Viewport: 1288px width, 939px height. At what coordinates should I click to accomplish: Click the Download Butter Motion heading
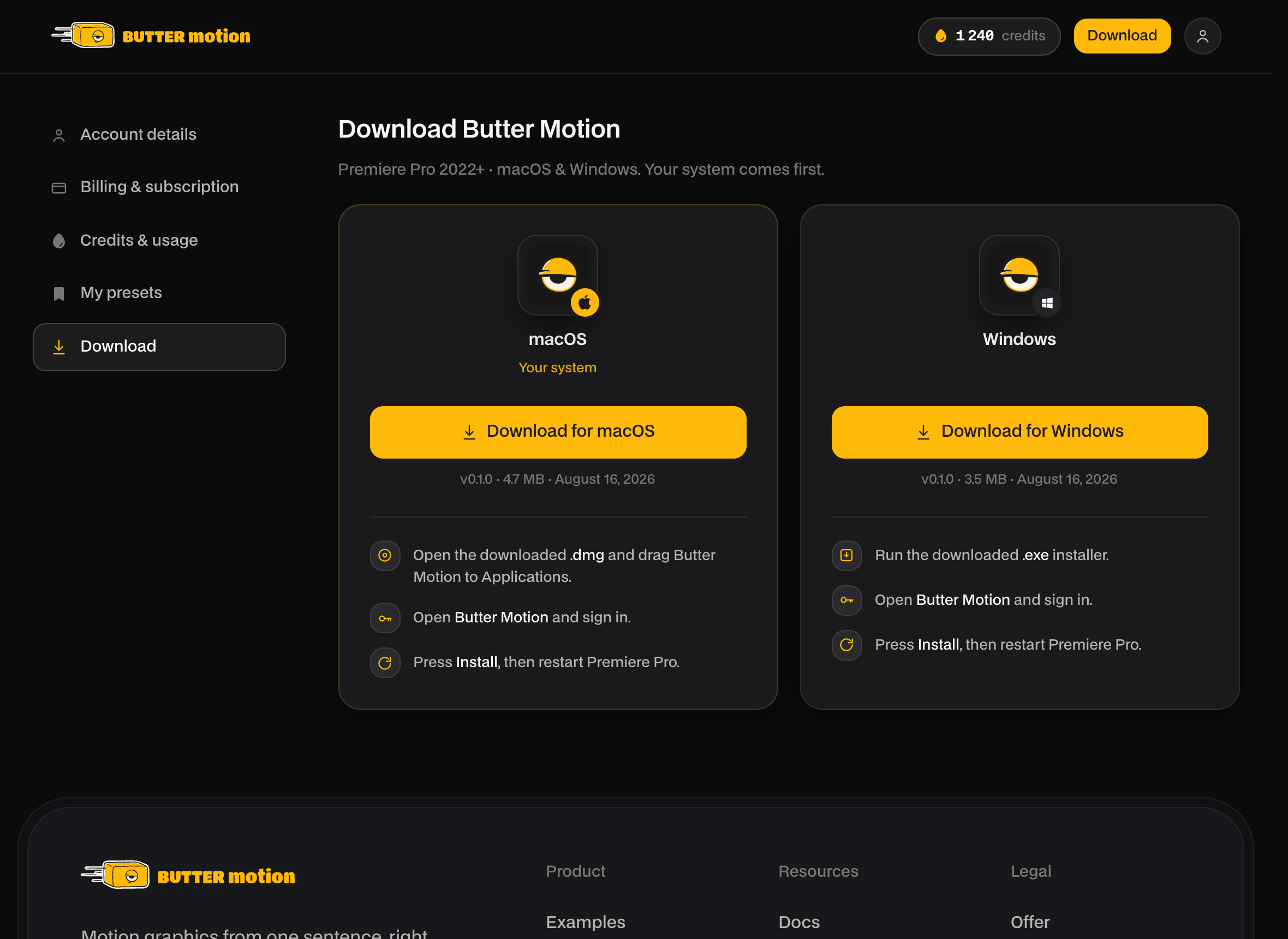pyautogui.click(x=479, y=129)
